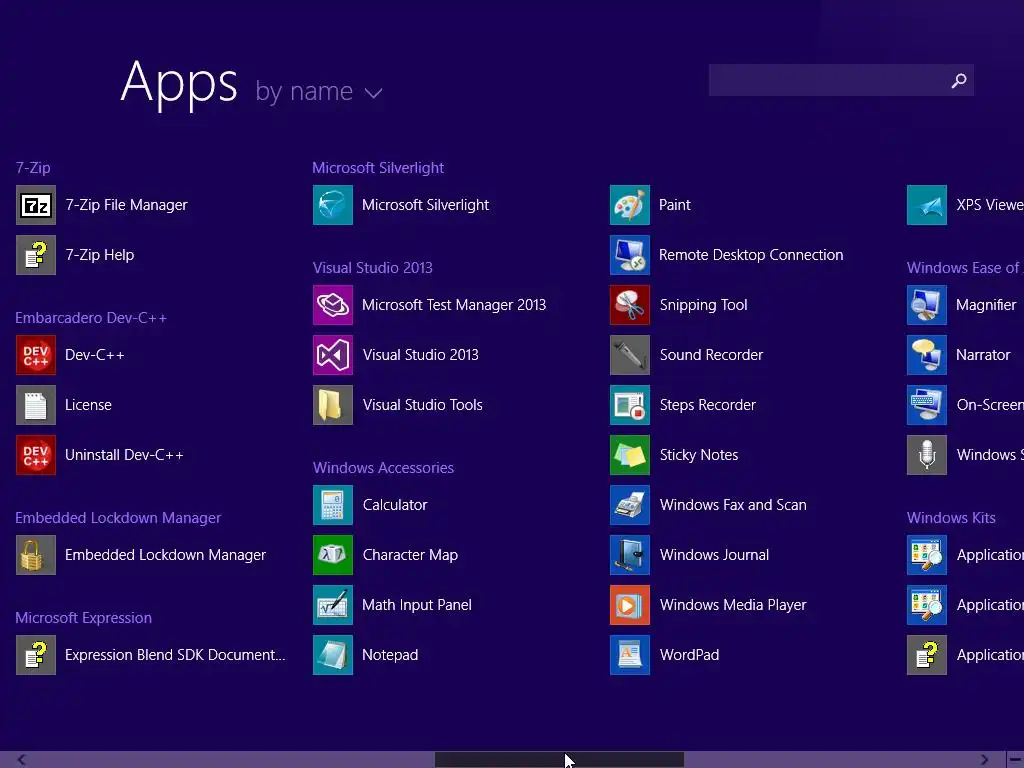The width and height of the screenshot is (1024, 768).
Task: Open the Visual Studio Tools folder icon
Action: (x=333, y=405)
